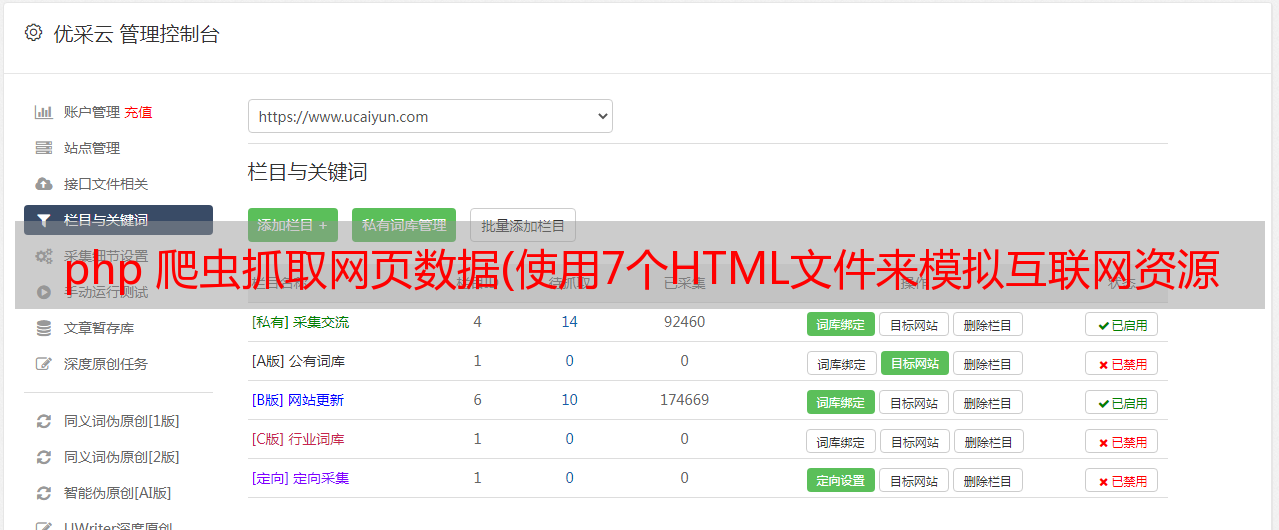Click 目标网站 in the 行业词库 row
Screen dimensions: 1279x530
click(914, 441)
